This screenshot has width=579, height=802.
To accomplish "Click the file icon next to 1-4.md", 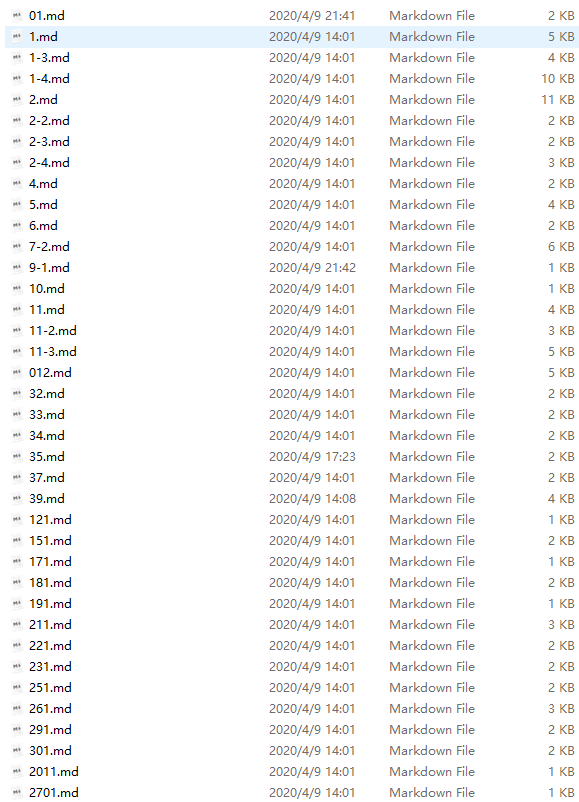I will 17,79.
